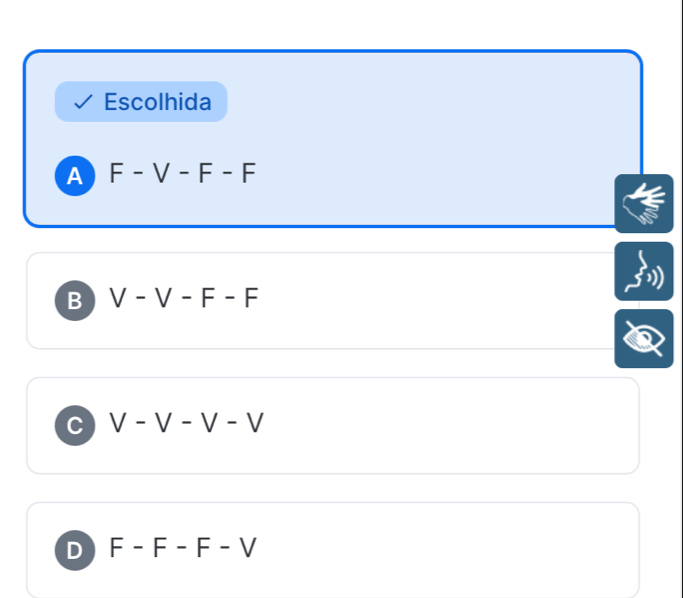Screen dimensions: 683x598
Task: Activate the text-to-speech voice icon
Action: tap(644, 271)
